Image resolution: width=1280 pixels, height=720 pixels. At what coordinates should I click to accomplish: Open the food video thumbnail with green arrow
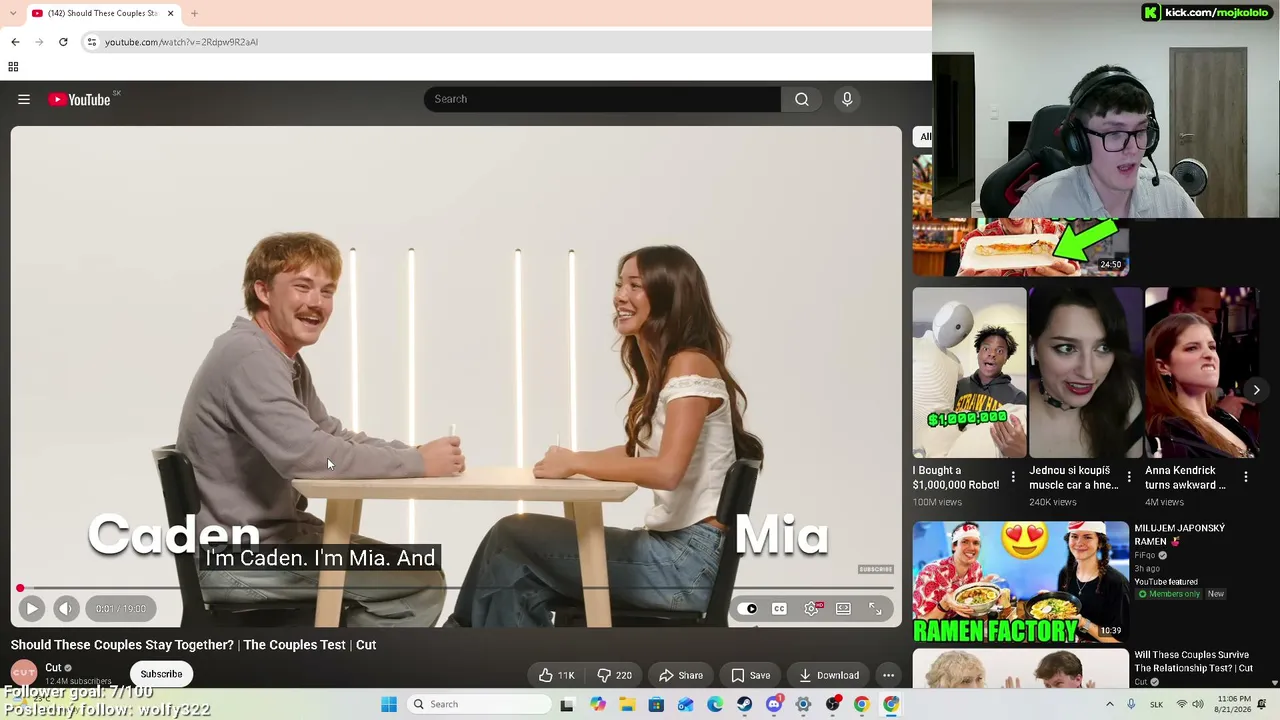(1020, 216)
